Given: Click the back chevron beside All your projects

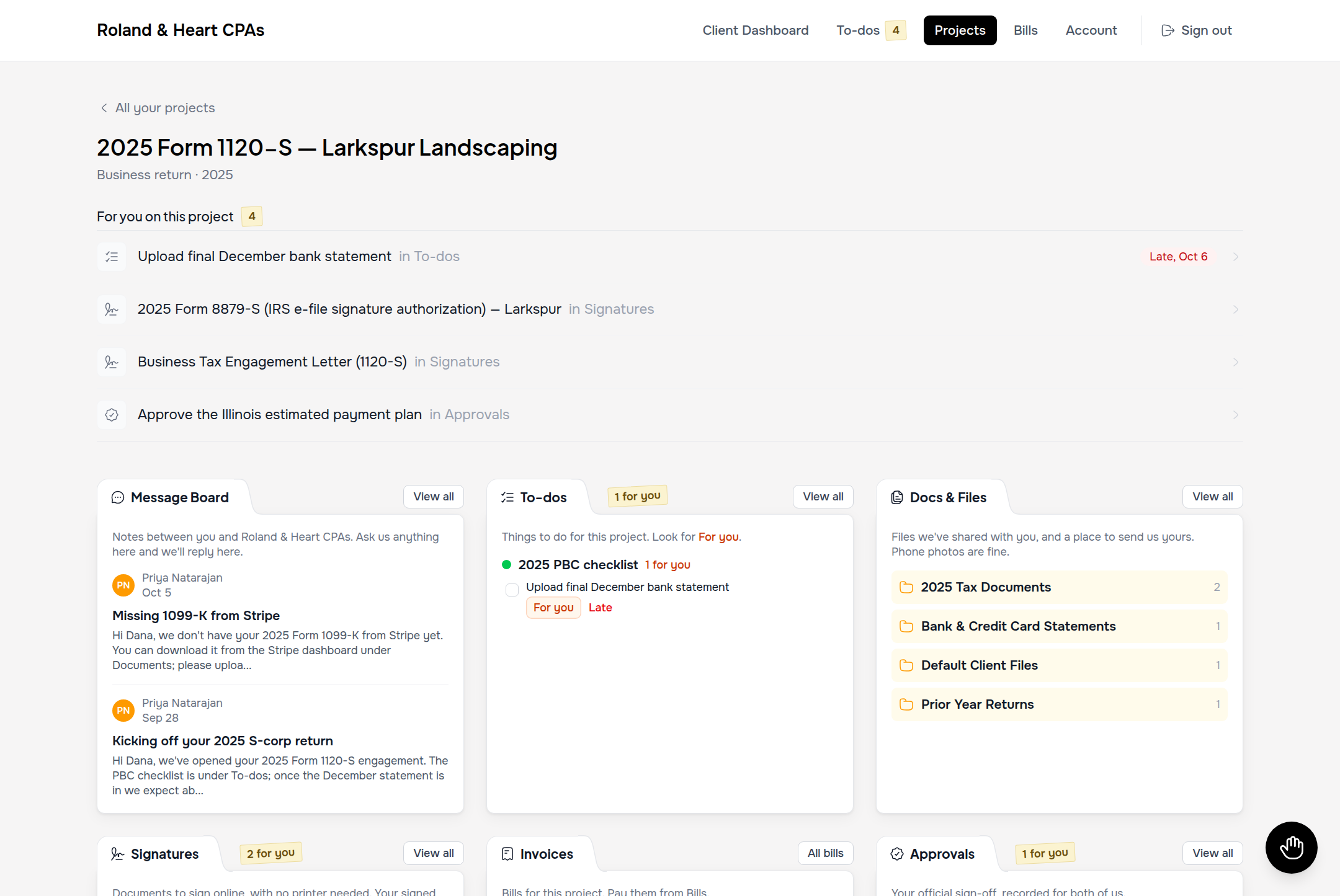Looking at the screenshot, I should tap(104, 108).
